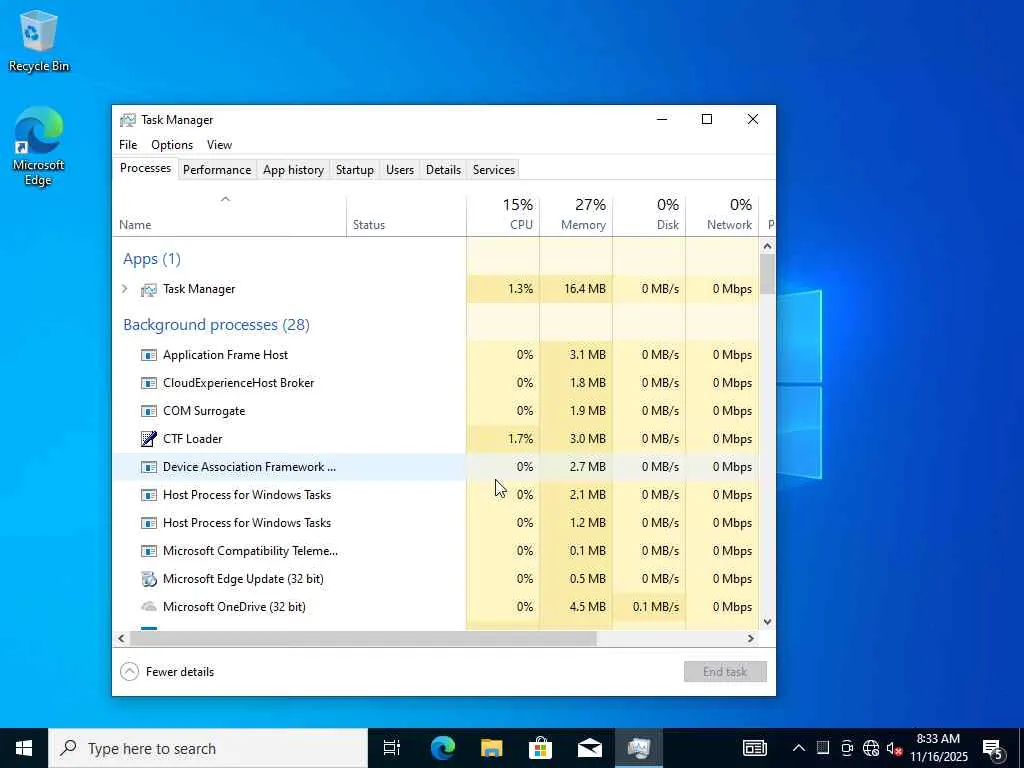The height and width of the screenshot is (768, 1024).
Task: Select the first Host Process for Windows Tasks row with 2.1 MB
Action: click(436, 495)
